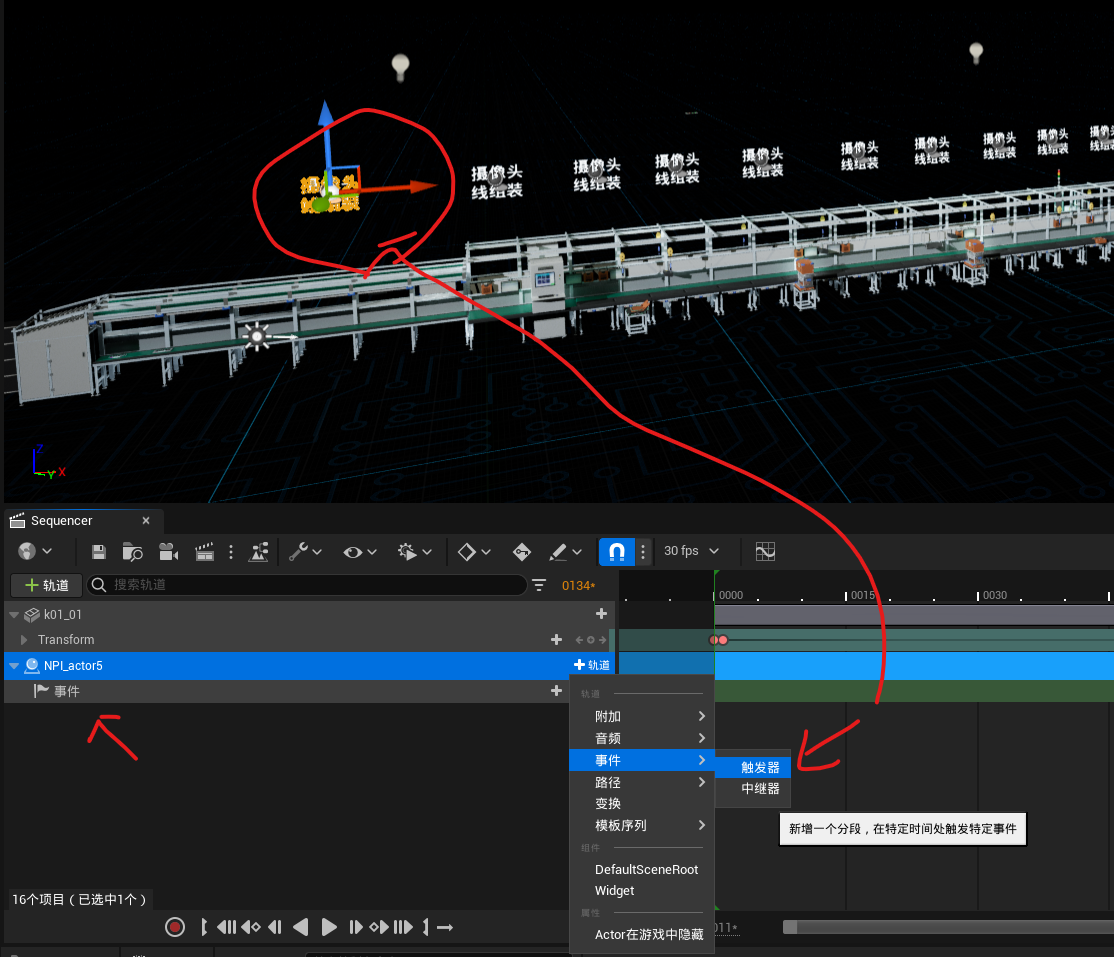1114x957 pixels.
Task: Step forward one frame
Action: click(x=356, y=927)
